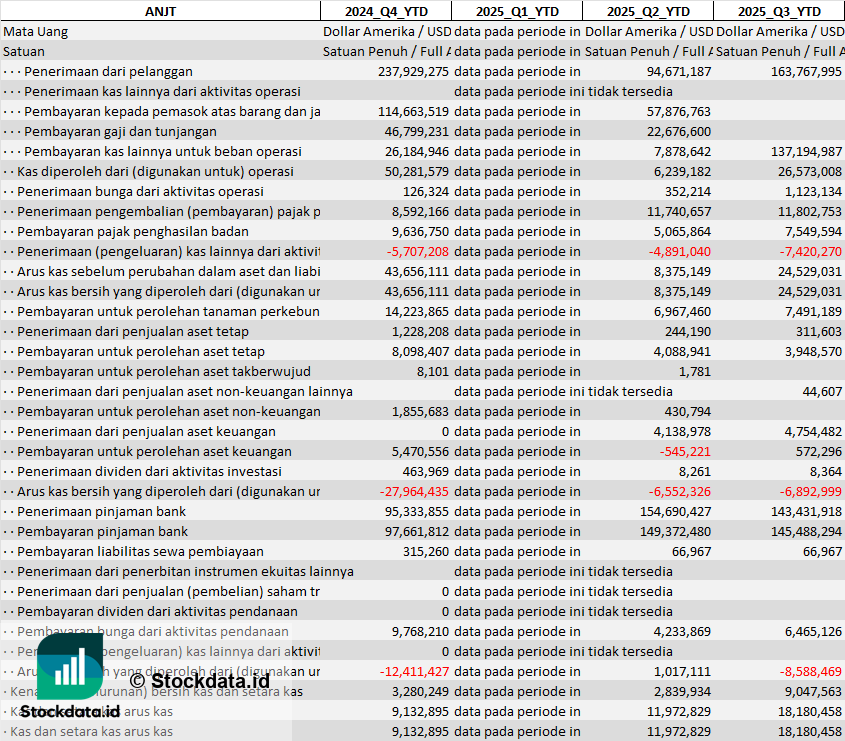Click the red -8,588,469 value cell
The width and height of the screenshot is (845, 741).
(x=805, y=671)
